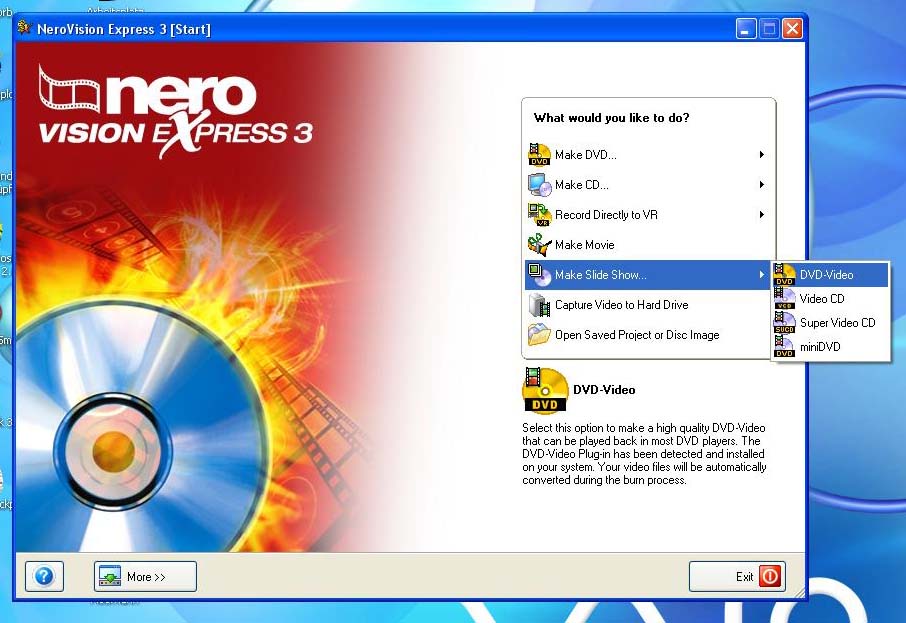Click the Open Saved Project folder icon
The height and width of the screenshot is (623, 906).
point(539,335)
